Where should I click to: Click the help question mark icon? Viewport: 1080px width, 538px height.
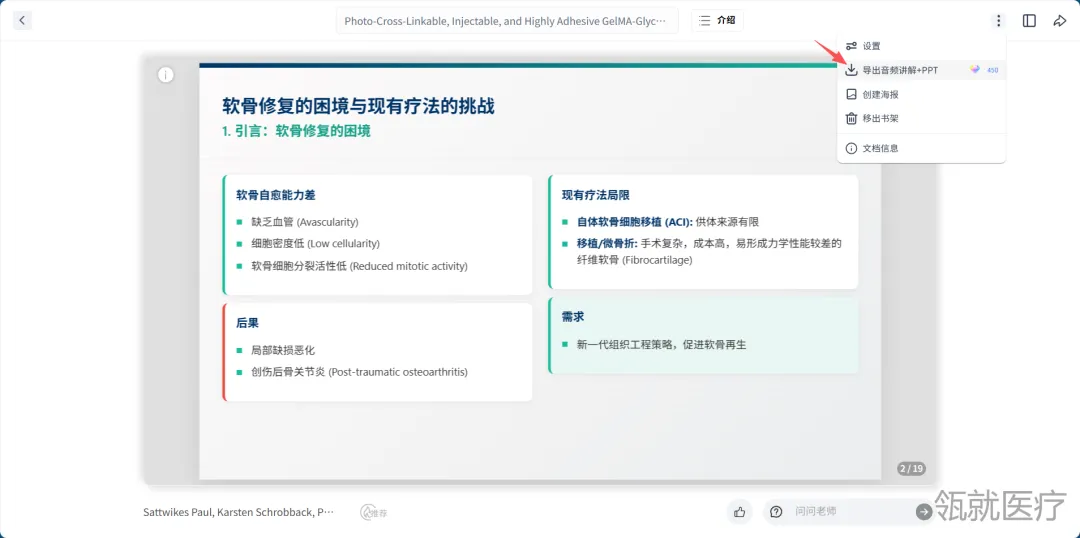[x=776, y=512]
